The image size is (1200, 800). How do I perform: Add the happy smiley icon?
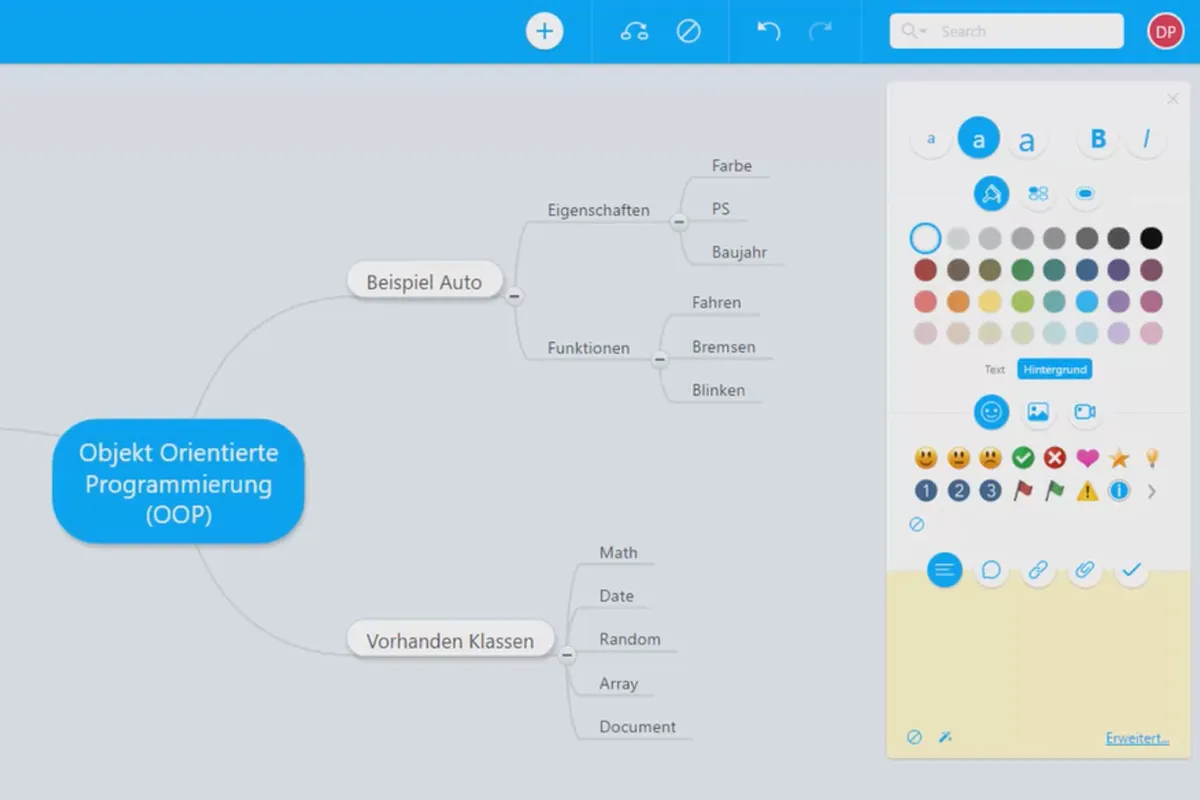(x=926, y=458)
